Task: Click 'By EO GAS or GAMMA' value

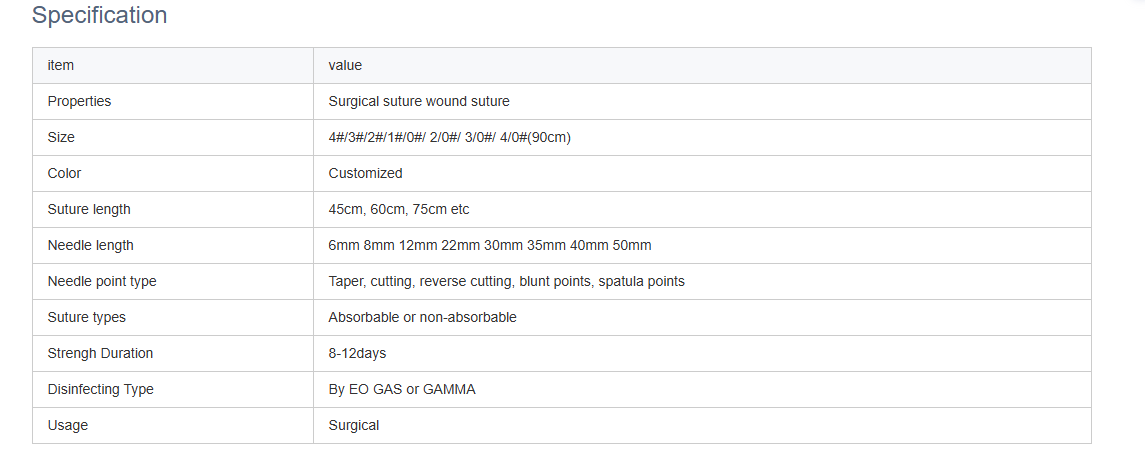Action: (402, 389)
